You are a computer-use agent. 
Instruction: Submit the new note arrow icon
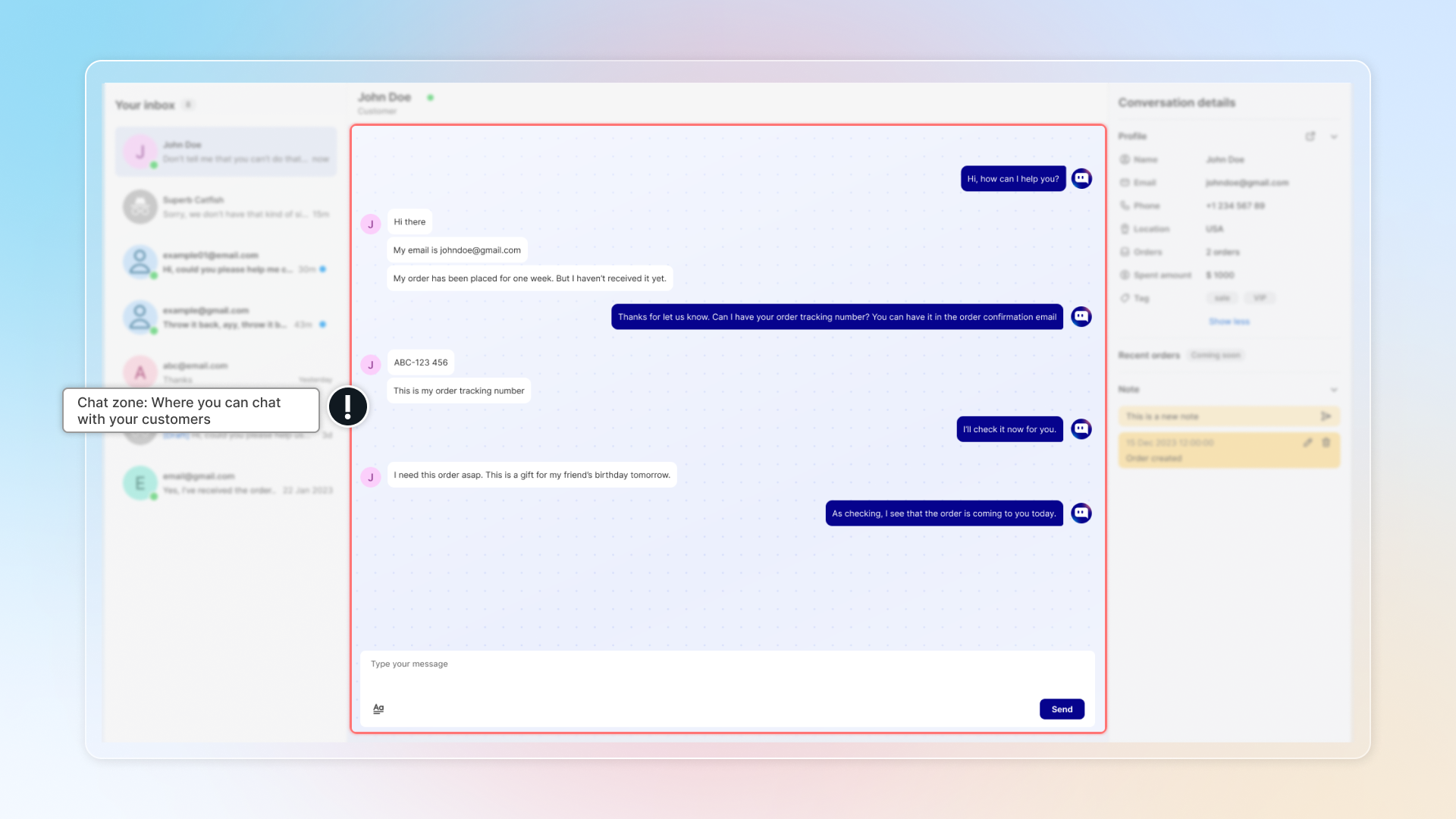click(1326, 416)
